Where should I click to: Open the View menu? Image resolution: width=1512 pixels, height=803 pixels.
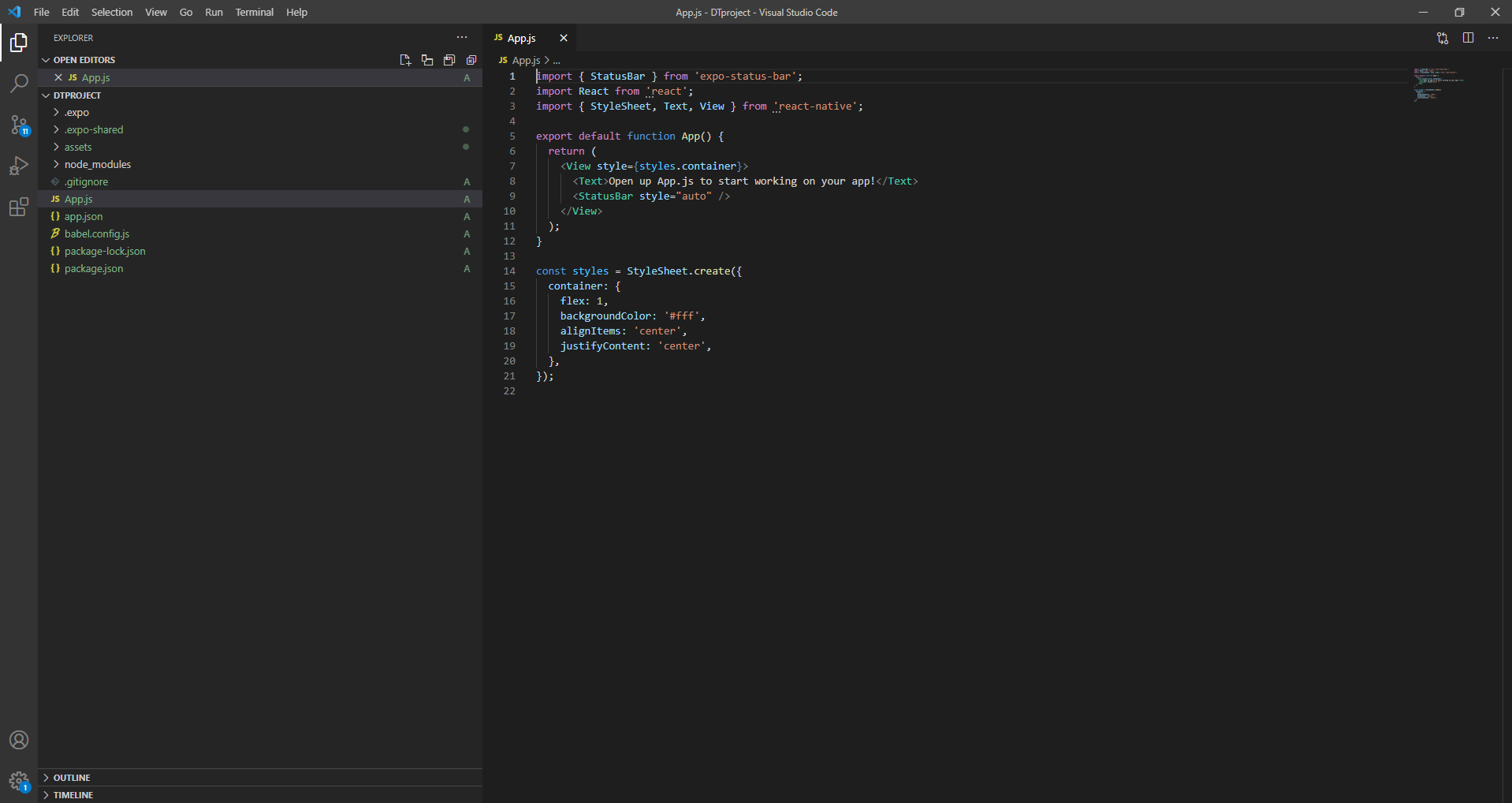(x=156, y=12)
